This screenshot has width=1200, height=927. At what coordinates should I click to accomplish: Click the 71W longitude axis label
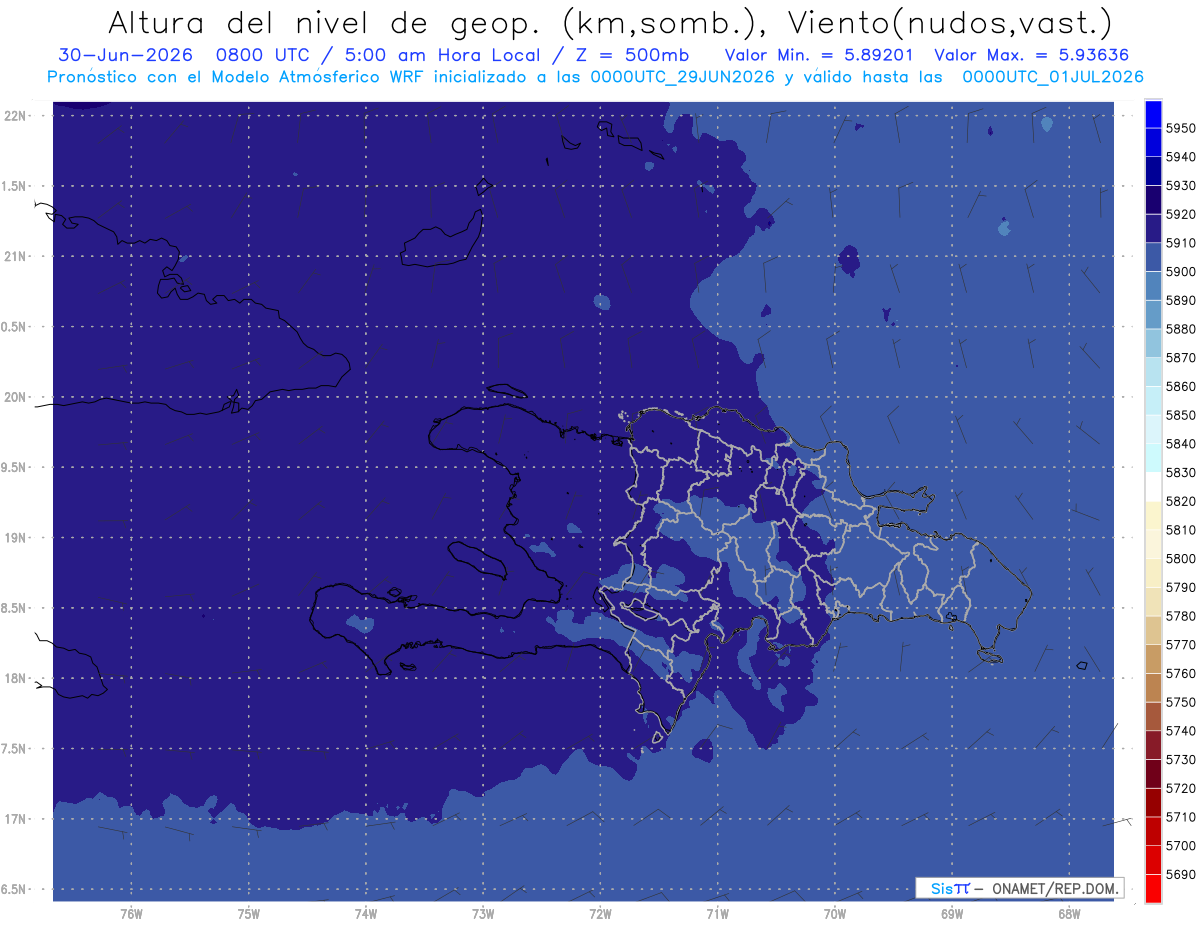point(717,914)
